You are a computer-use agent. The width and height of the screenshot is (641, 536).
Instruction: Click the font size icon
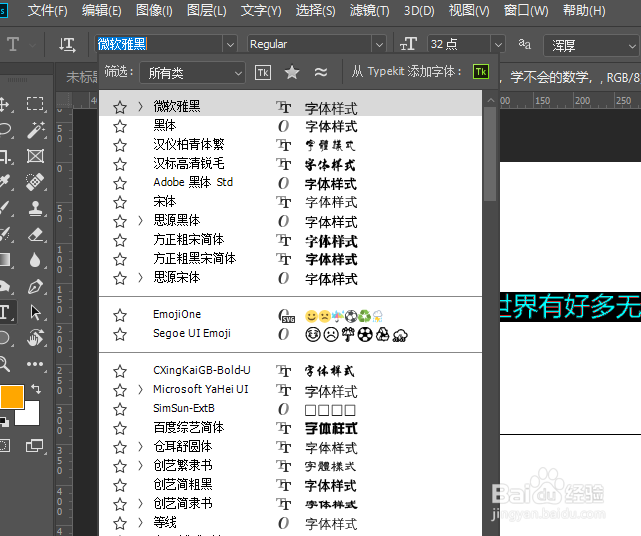click(x=408, y=44)
